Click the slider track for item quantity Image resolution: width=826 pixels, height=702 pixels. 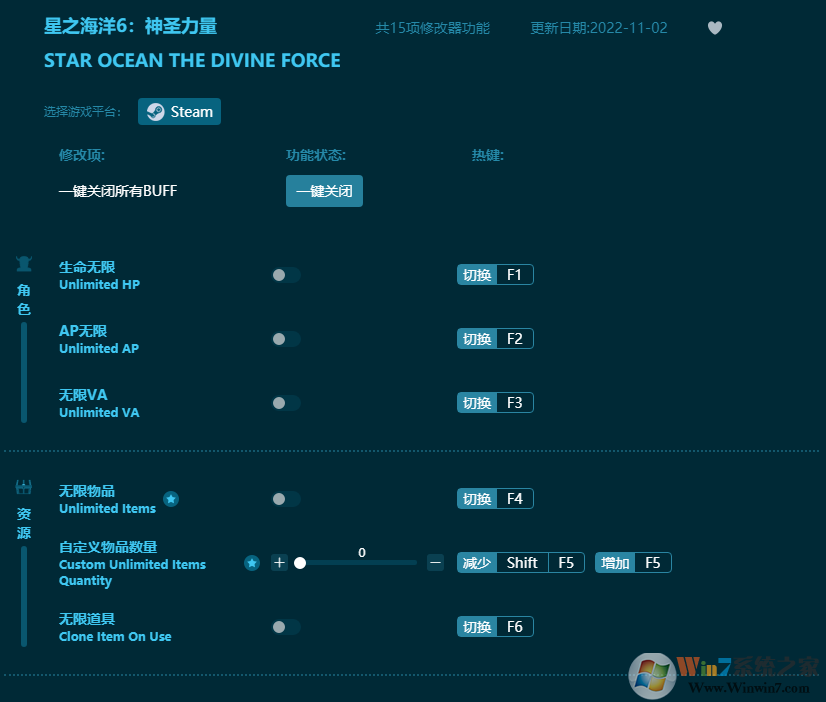tap(358, 563)
